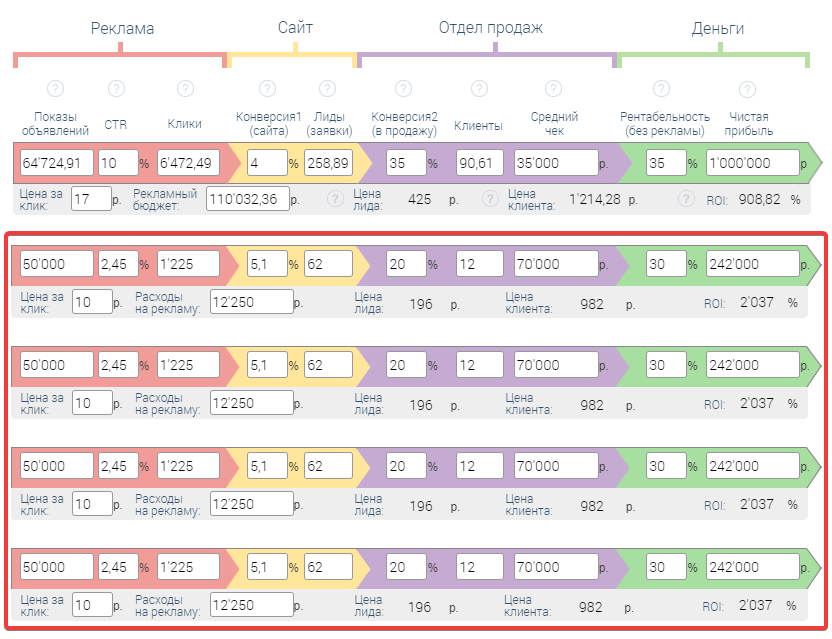Click Рекламный бюджет field 110'032,36

click(247, 199)
